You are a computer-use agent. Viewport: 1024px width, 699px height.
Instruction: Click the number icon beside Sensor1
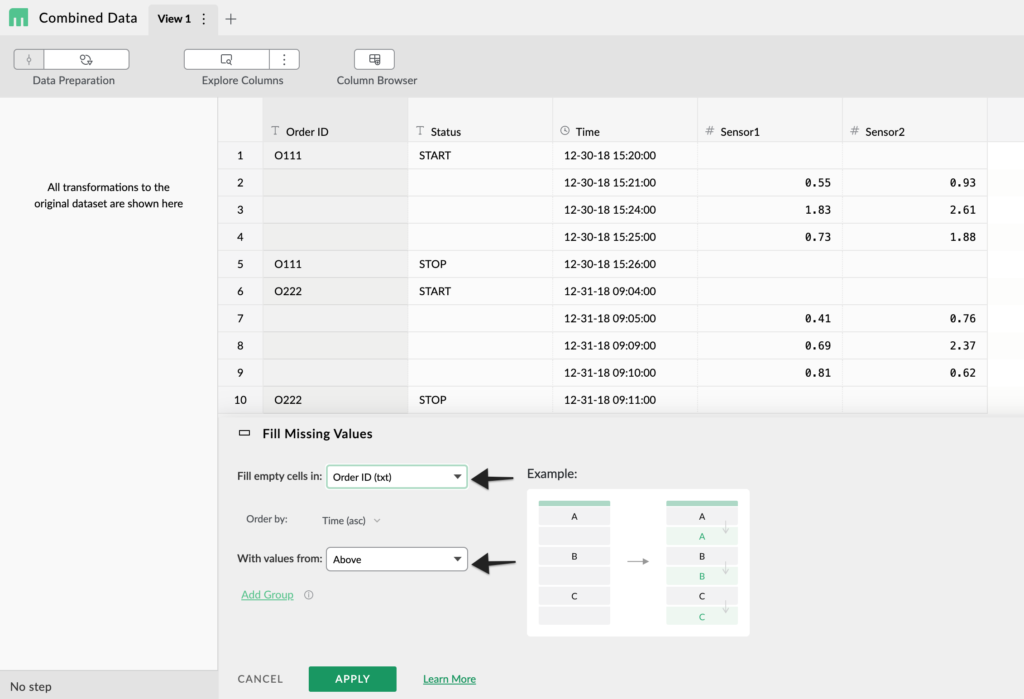[x=709, y=131]
